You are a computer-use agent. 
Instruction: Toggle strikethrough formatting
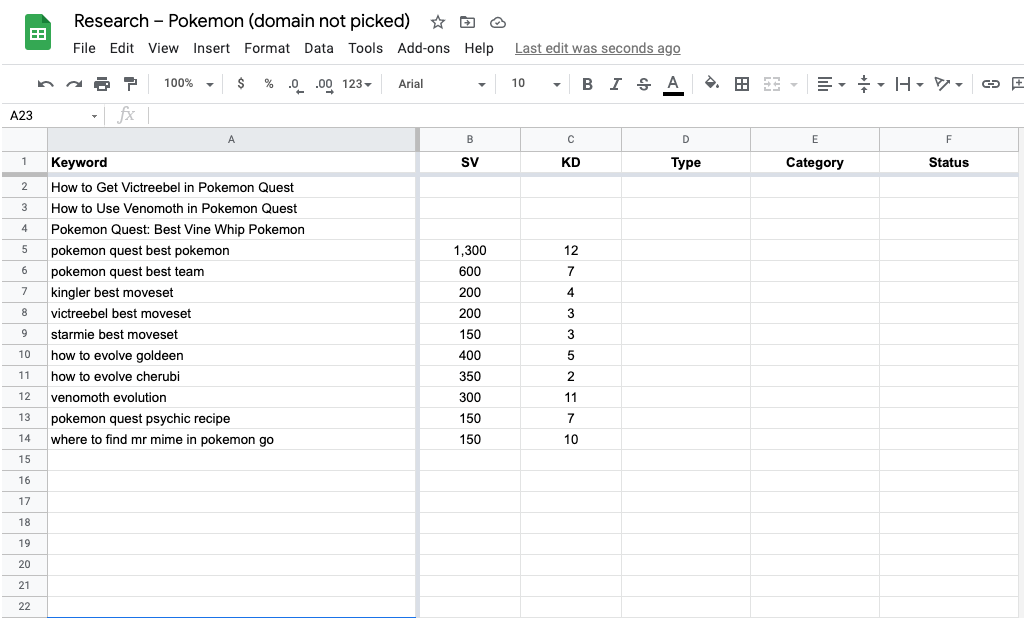pyautogui.click(x=643, y=84)
